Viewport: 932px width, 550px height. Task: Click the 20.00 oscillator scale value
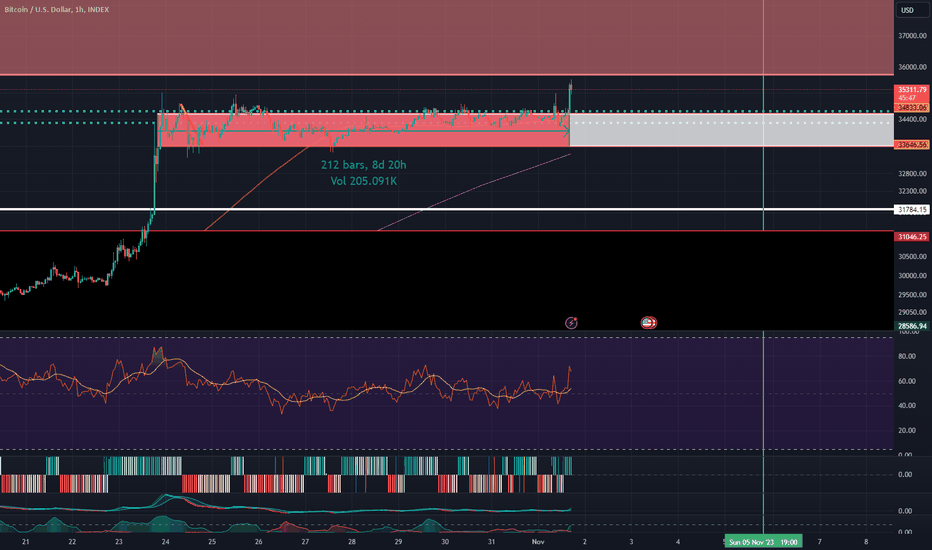click(x=906, y=430)
